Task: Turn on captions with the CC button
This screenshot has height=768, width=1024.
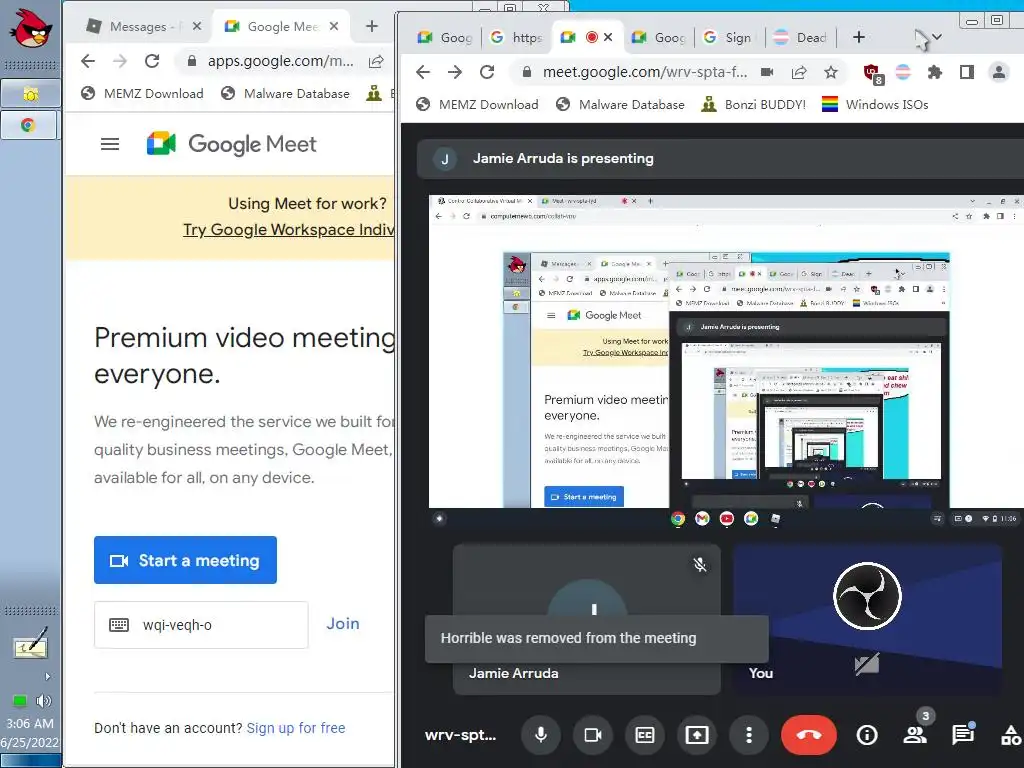Action: point(645,735)
